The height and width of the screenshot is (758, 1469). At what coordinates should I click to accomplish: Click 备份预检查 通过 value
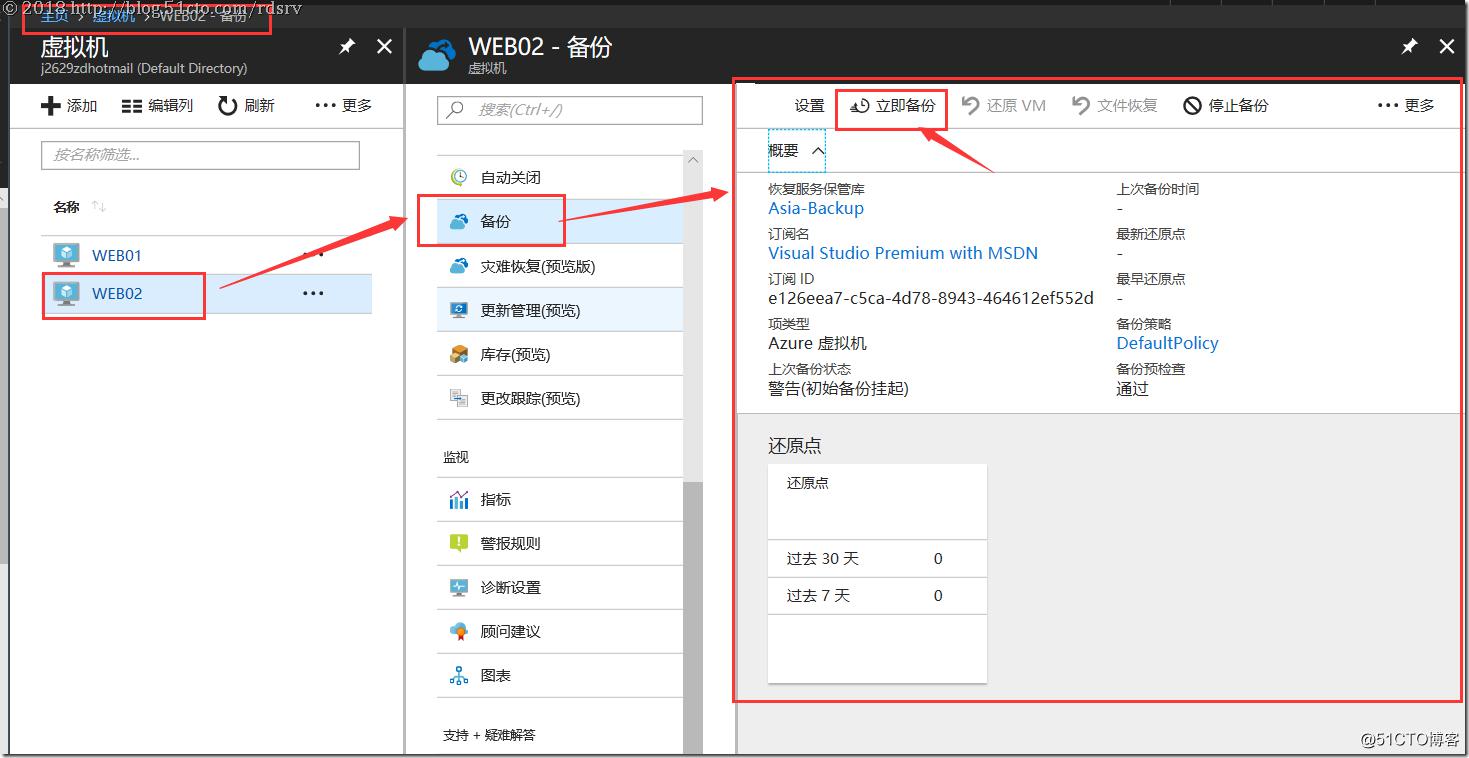coord(1132,388)
